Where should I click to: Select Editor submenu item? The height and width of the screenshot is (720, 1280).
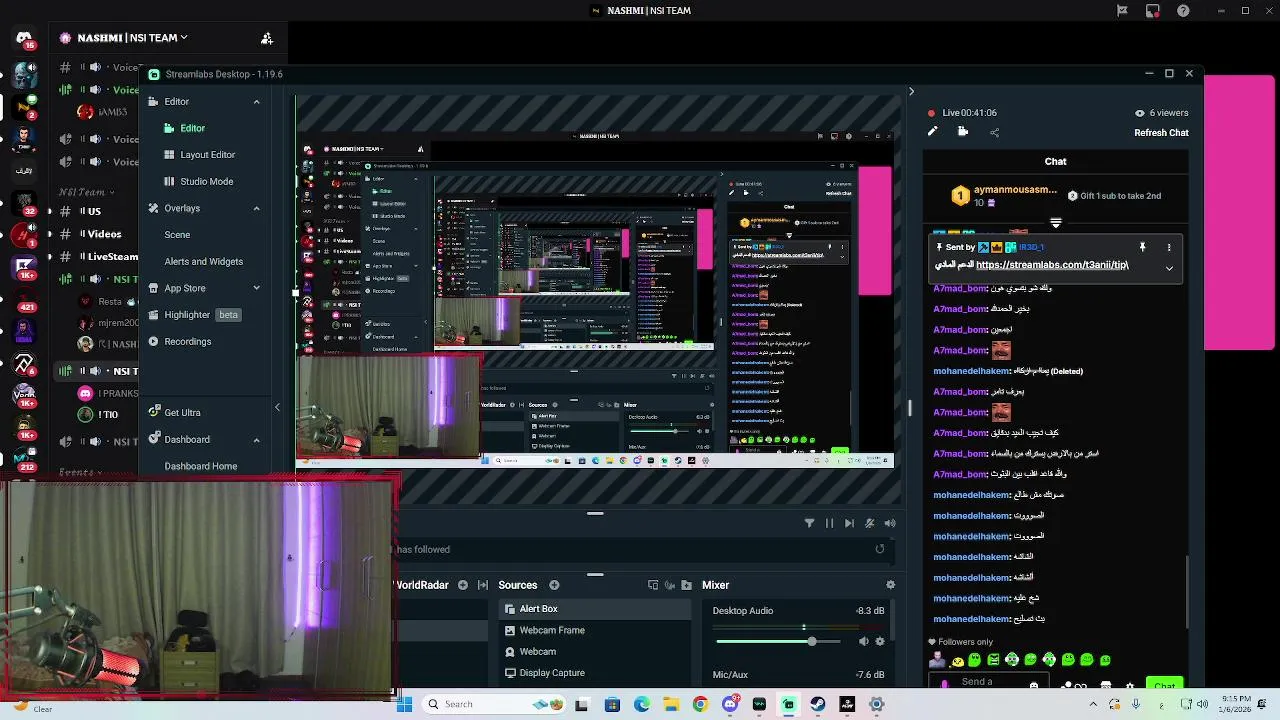pos(192,128)
